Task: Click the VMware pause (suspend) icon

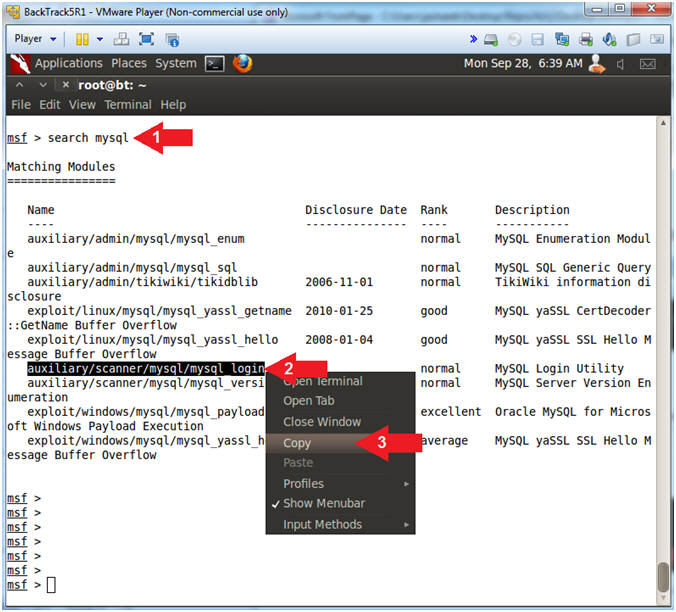Action: pos(82,39)
